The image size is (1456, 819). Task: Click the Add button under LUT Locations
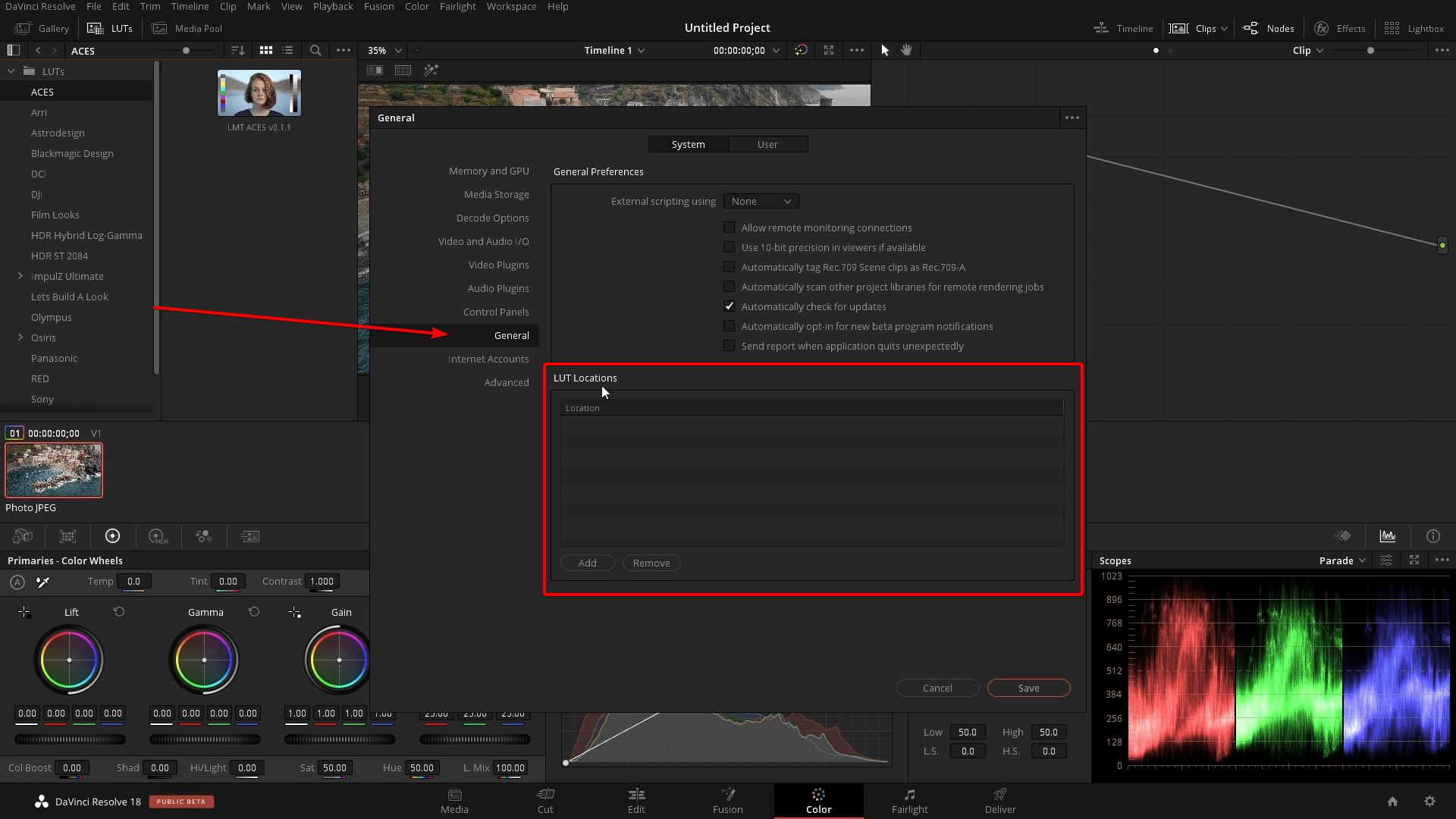pyautogui.click(x=587, y=563)
